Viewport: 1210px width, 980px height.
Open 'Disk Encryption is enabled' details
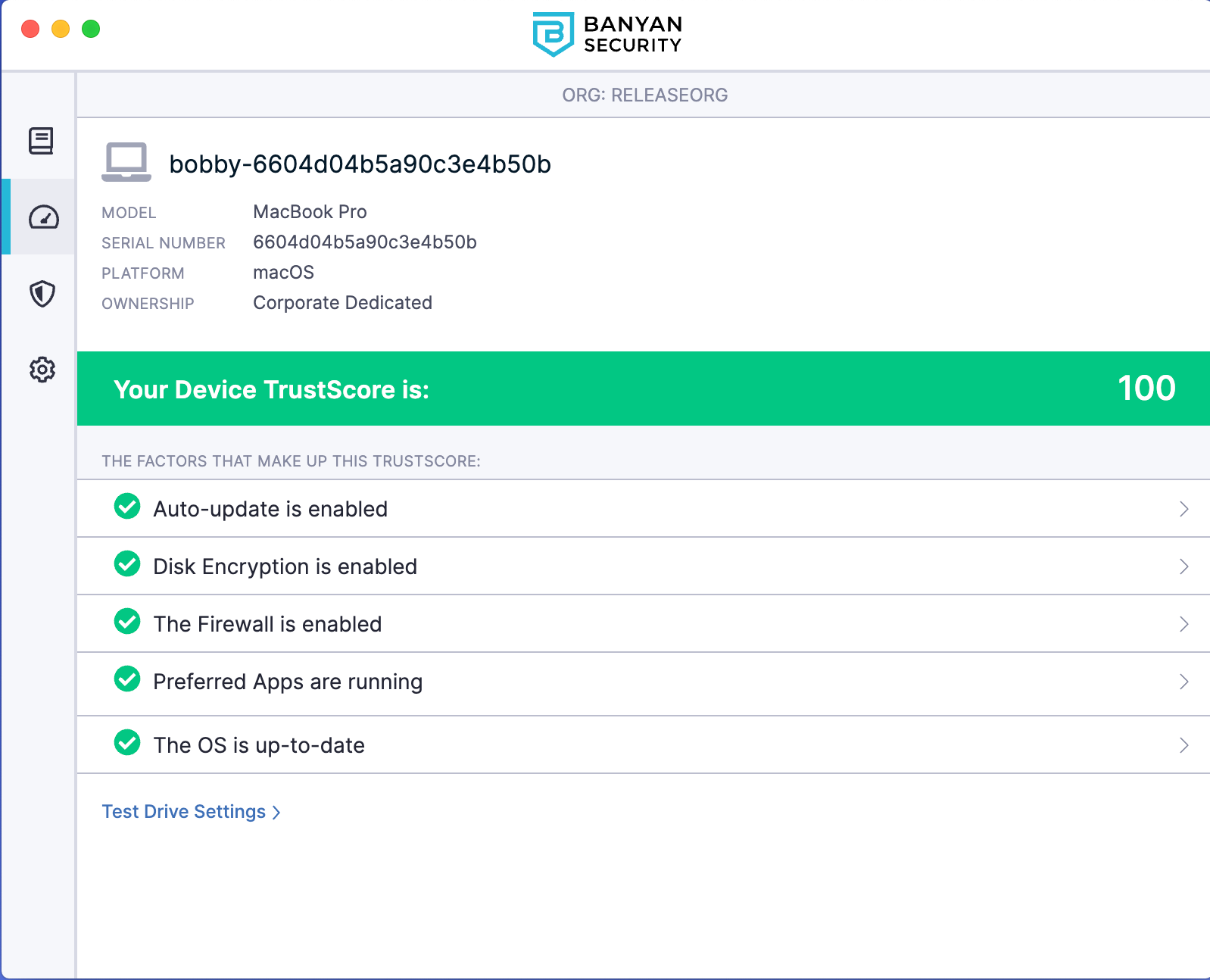click(644, 566)
